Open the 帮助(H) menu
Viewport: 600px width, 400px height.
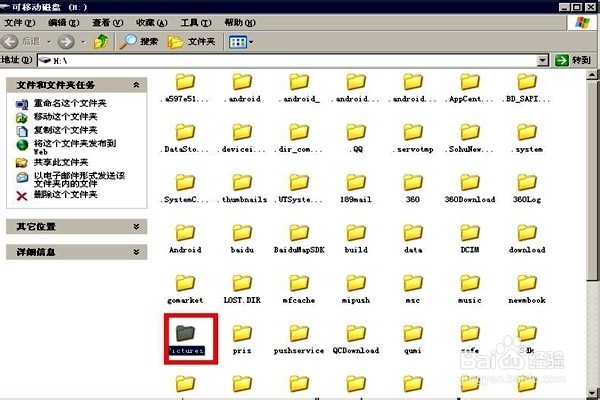click(x=240, y=23)
